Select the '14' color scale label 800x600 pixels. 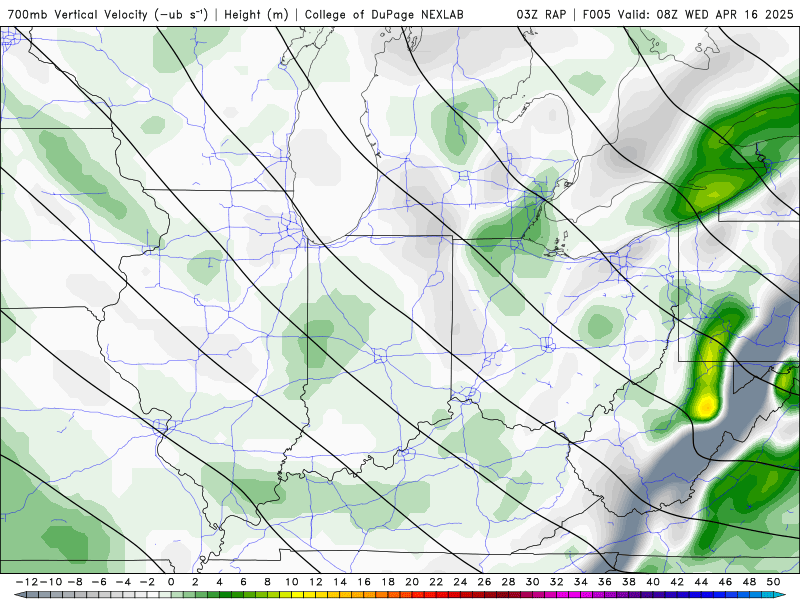coord(340,582)
